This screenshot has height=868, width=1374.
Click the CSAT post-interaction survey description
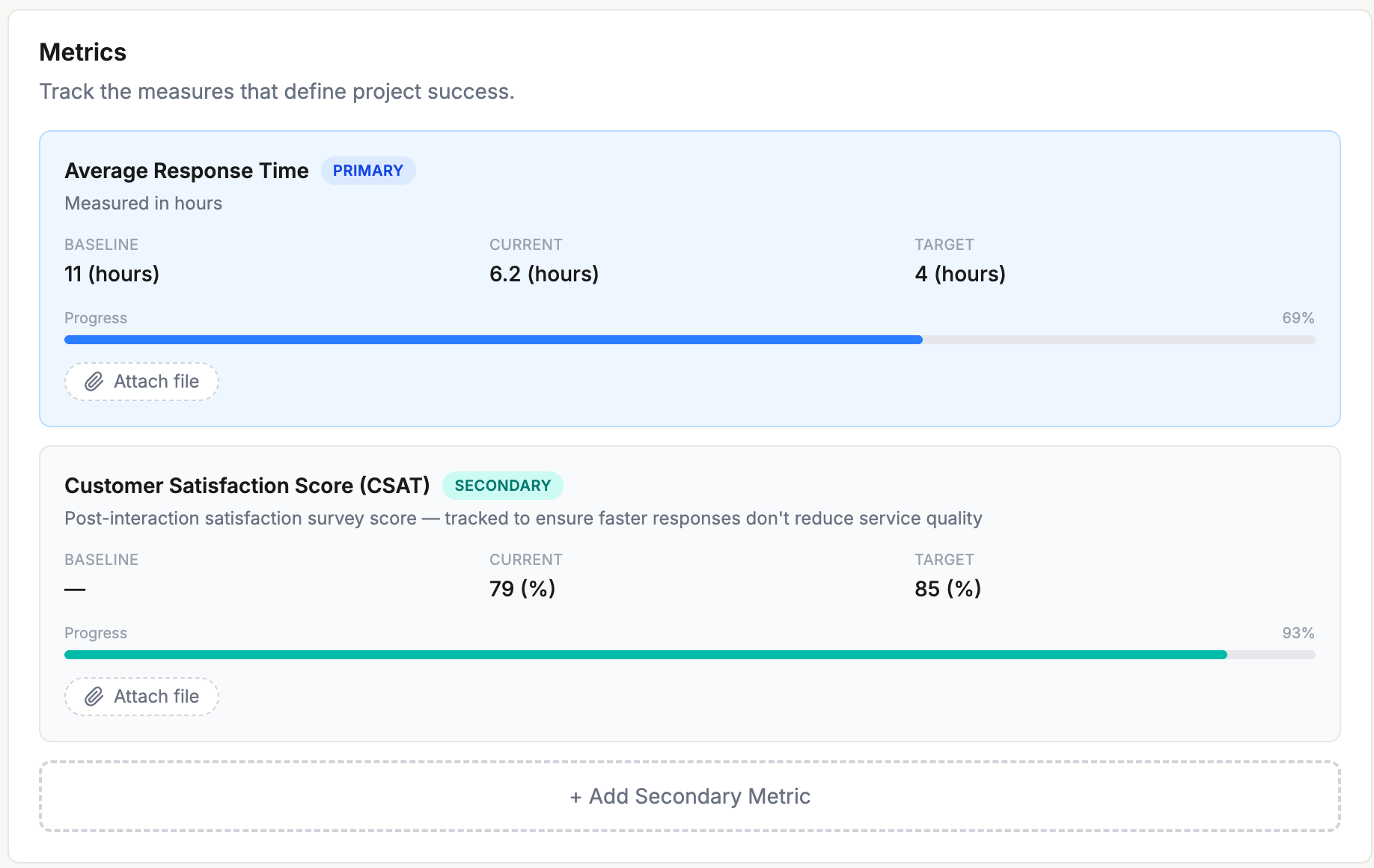(522, 519)
